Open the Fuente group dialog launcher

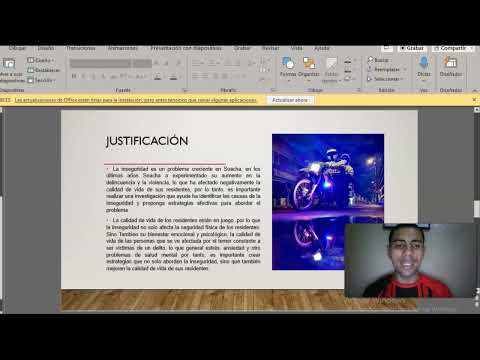(184, 90)
